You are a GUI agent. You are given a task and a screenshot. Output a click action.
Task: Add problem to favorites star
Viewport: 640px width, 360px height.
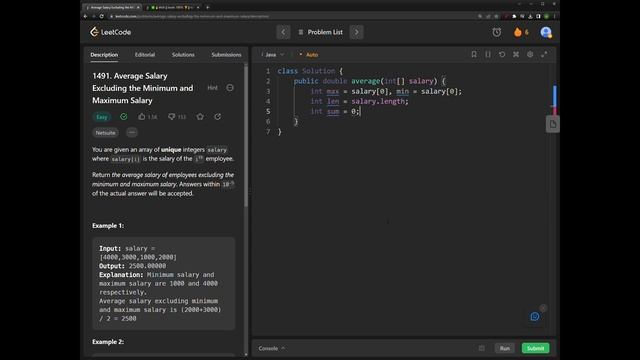(200, 117)
